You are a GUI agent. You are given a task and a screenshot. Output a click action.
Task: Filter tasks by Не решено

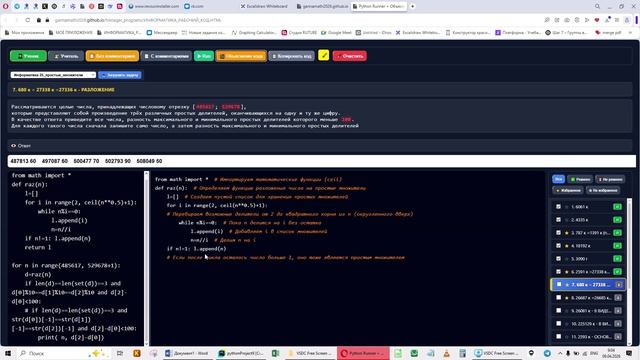pyautogui.click(x=610, y=179)
